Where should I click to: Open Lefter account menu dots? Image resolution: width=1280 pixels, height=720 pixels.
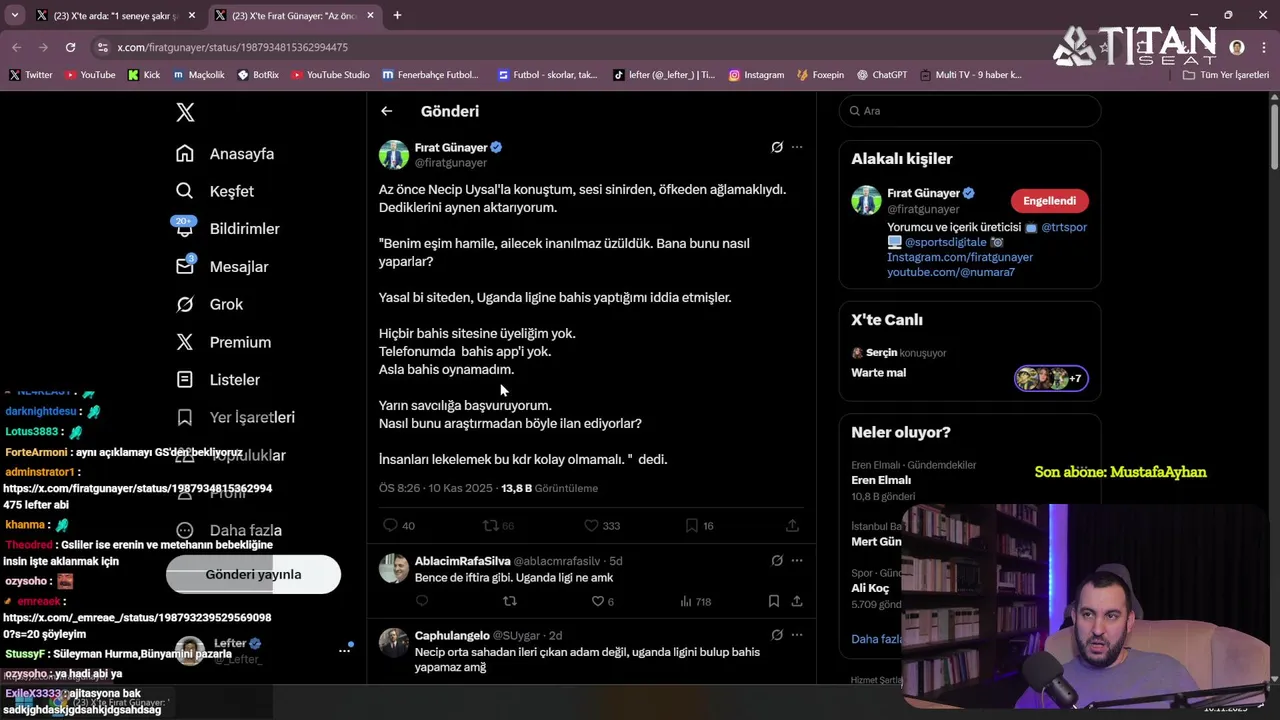pos(344,650)
